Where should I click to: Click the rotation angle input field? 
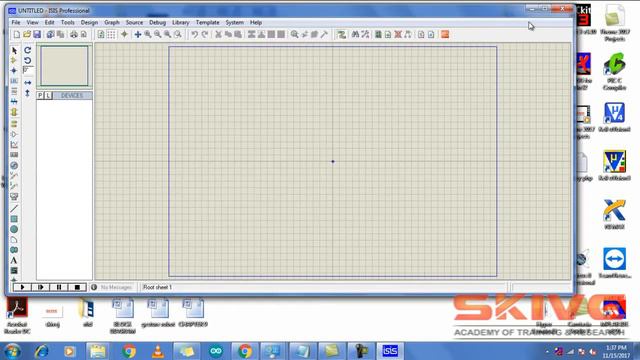tap(28, 71)
